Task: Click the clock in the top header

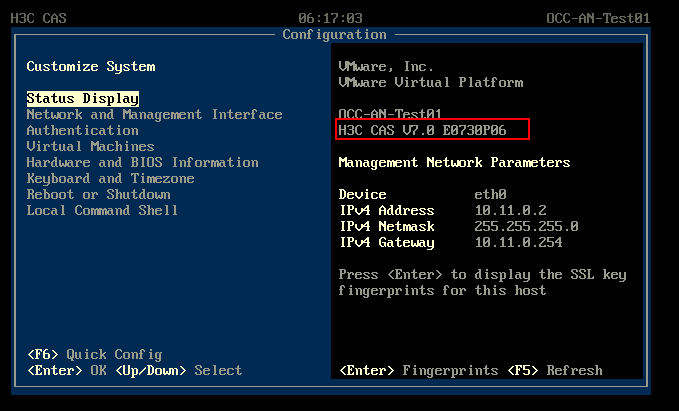Action: [330, 18]
